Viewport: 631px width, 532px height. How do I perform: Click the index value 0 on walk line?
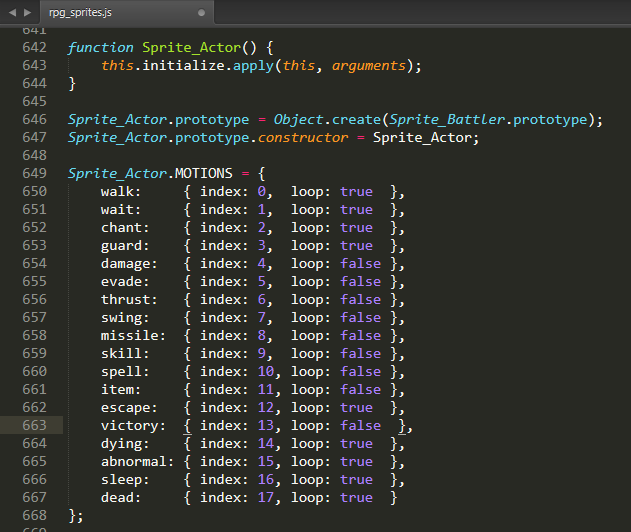[262, 192]
